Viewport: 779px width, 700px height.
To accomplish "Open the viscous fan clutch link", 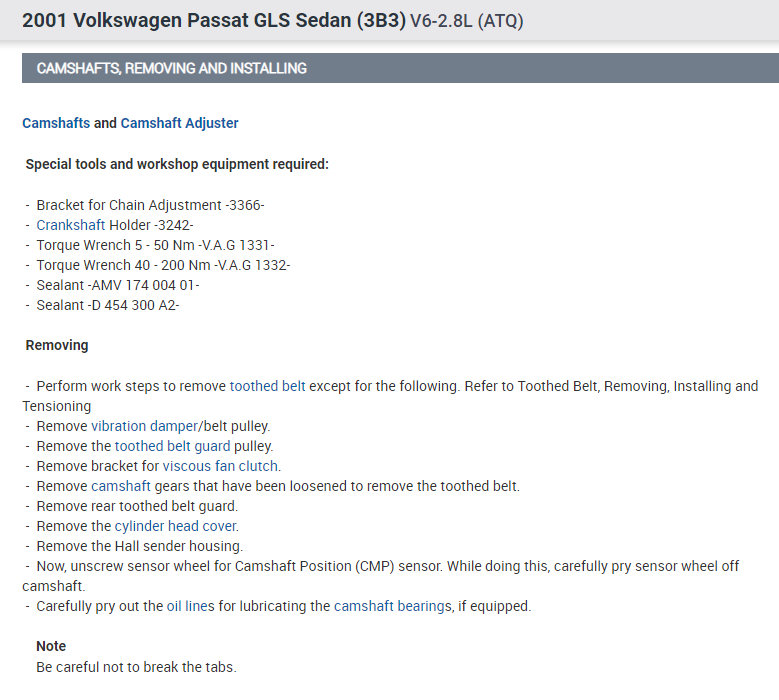I will [x=221, y=466].
